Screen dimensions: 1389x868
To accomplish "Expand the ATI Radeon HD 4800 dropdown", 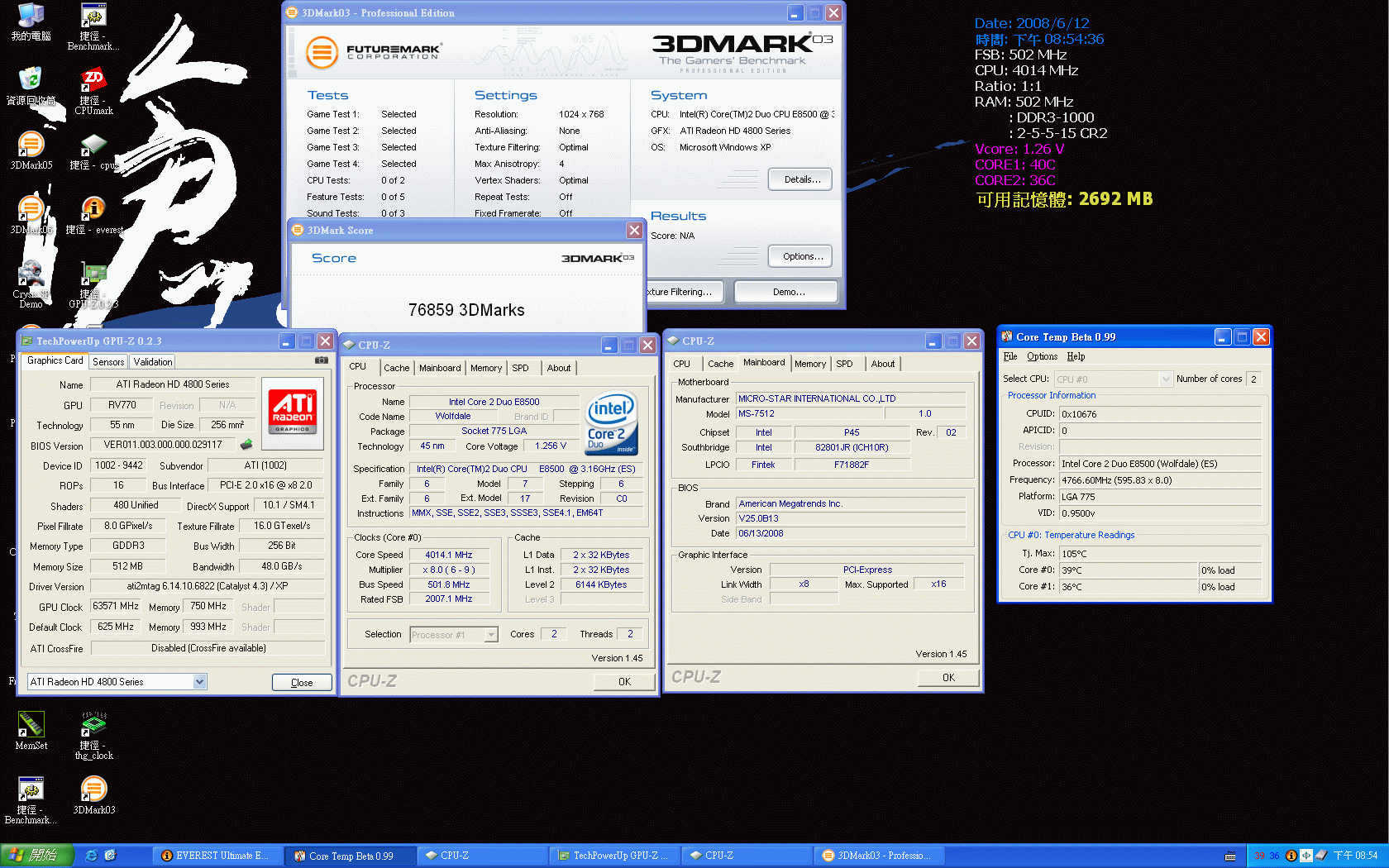I will (199, 682).
